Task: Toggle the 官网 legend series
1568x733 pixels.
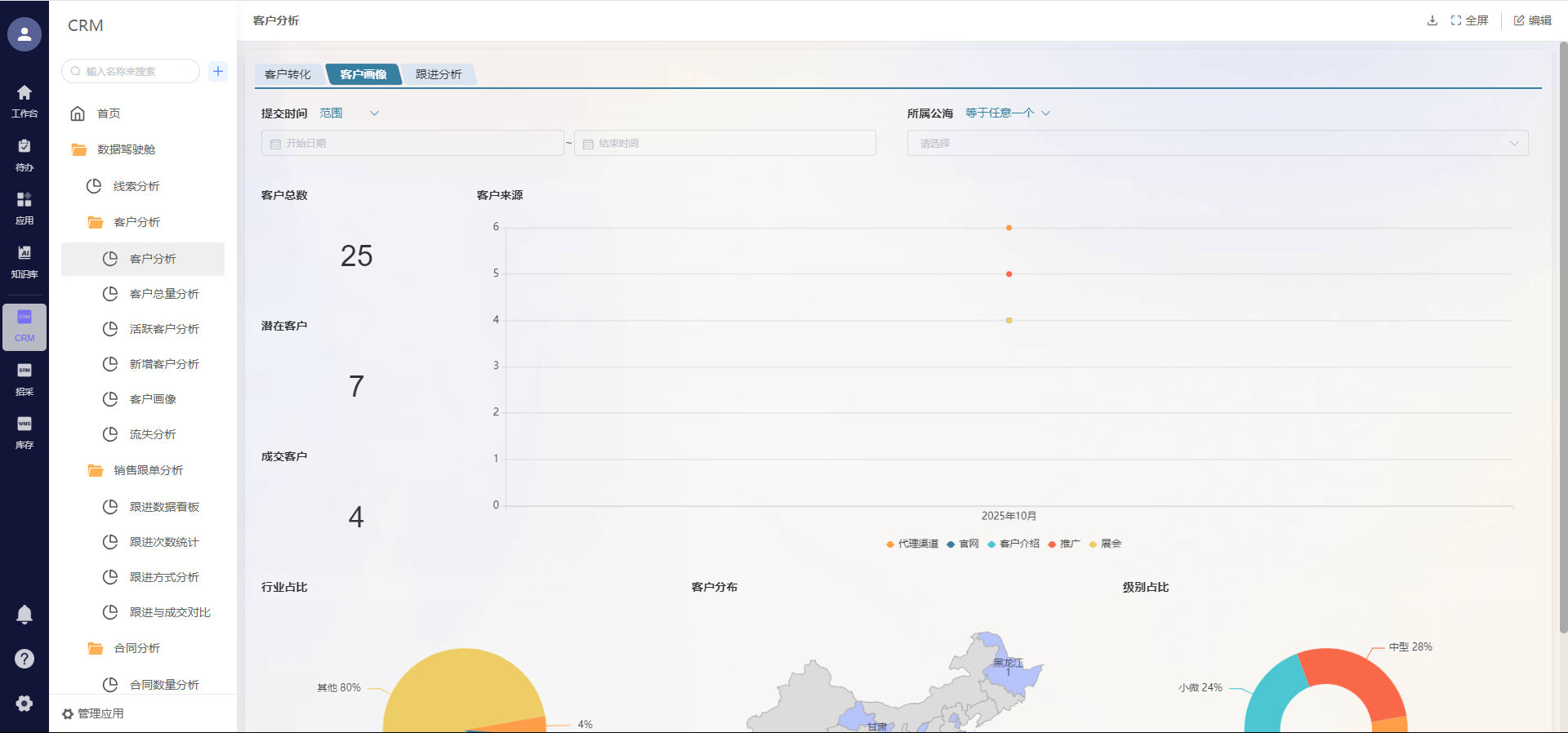Action: (963, 544)
